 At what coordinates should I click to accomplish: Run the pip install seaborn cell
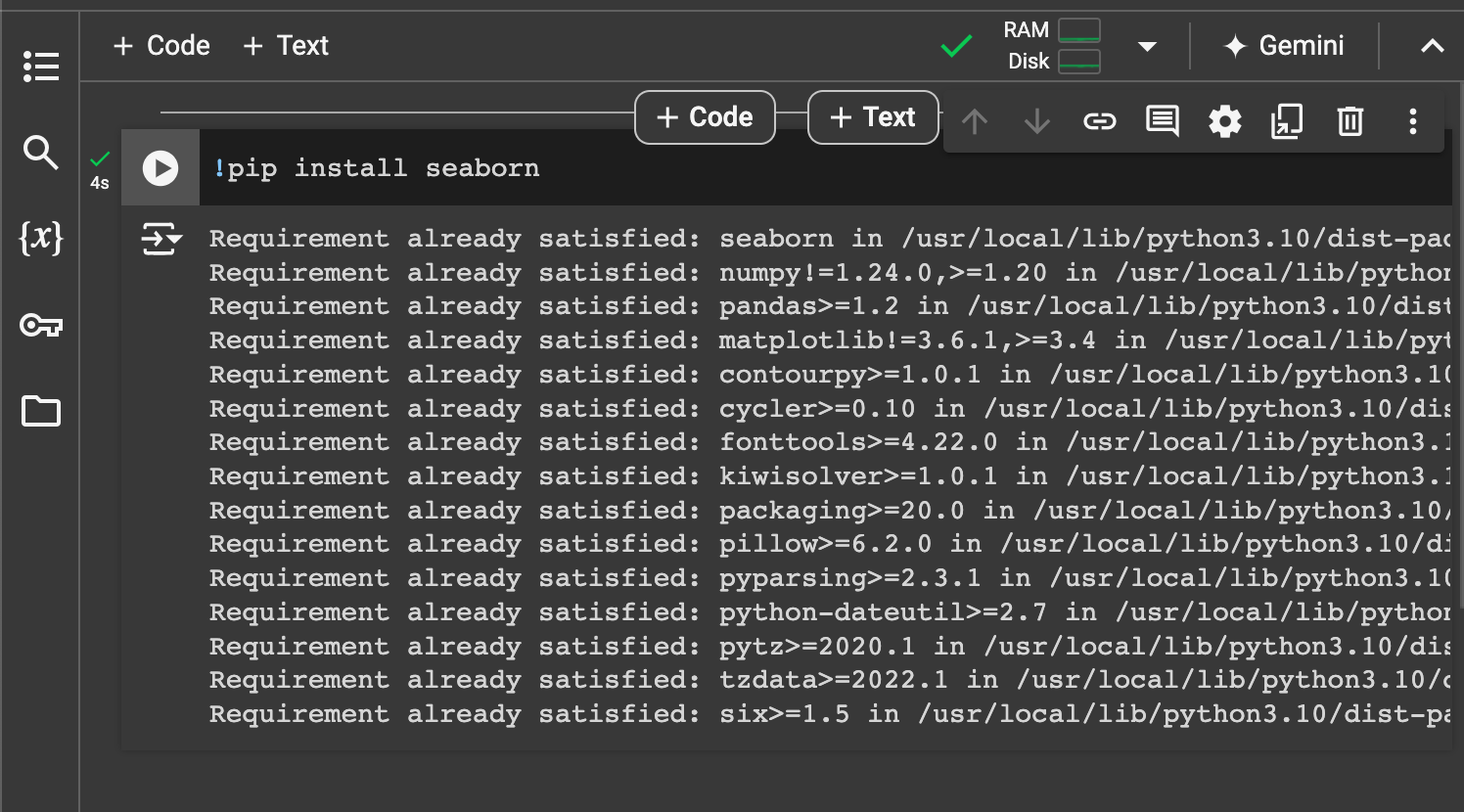coord(160,168)
